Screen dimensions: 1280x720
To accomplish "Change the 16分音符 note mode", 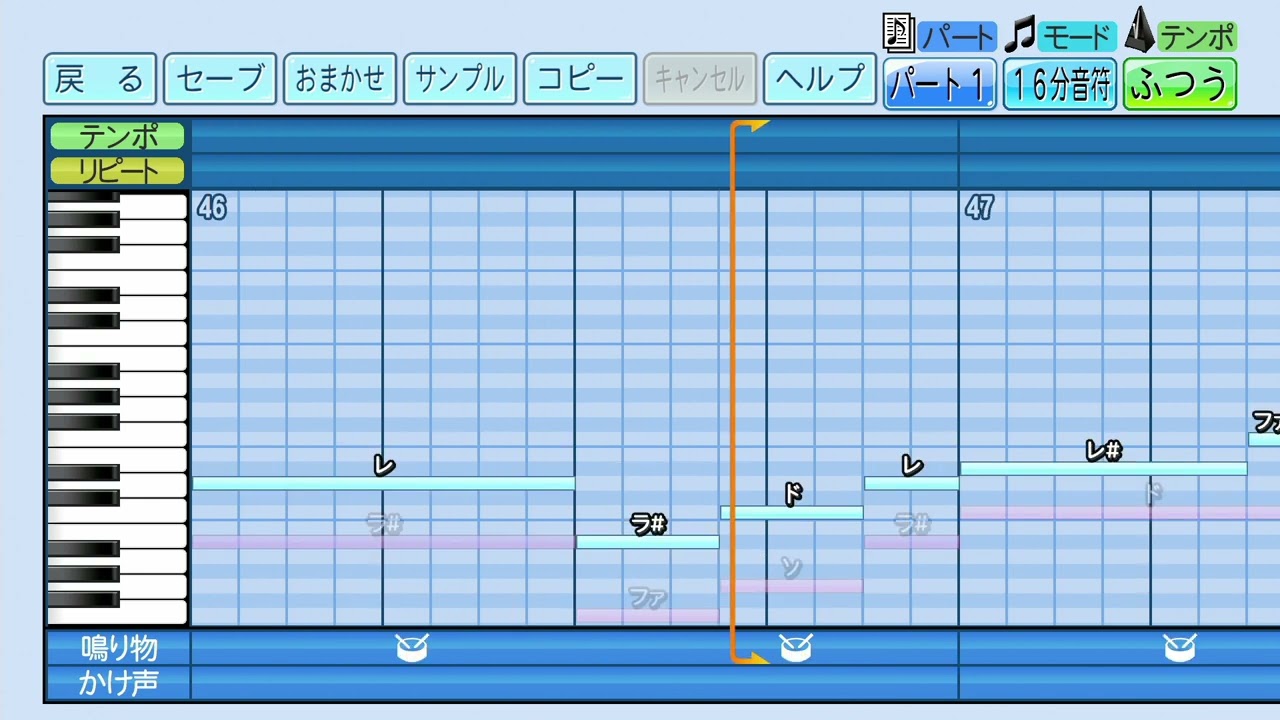I will pyautogui.click(x=1060, y=84).
